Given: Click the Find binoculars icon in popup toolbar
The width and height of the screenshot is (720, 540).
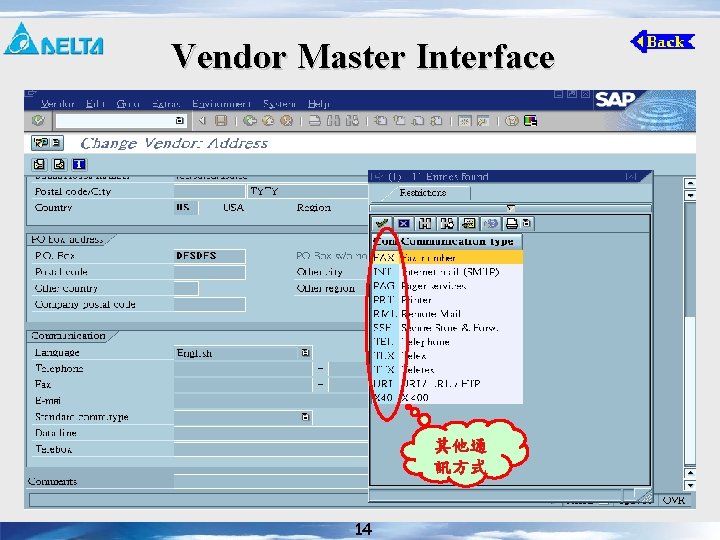Looking at the screenshot, I should (x=425, y=224).
